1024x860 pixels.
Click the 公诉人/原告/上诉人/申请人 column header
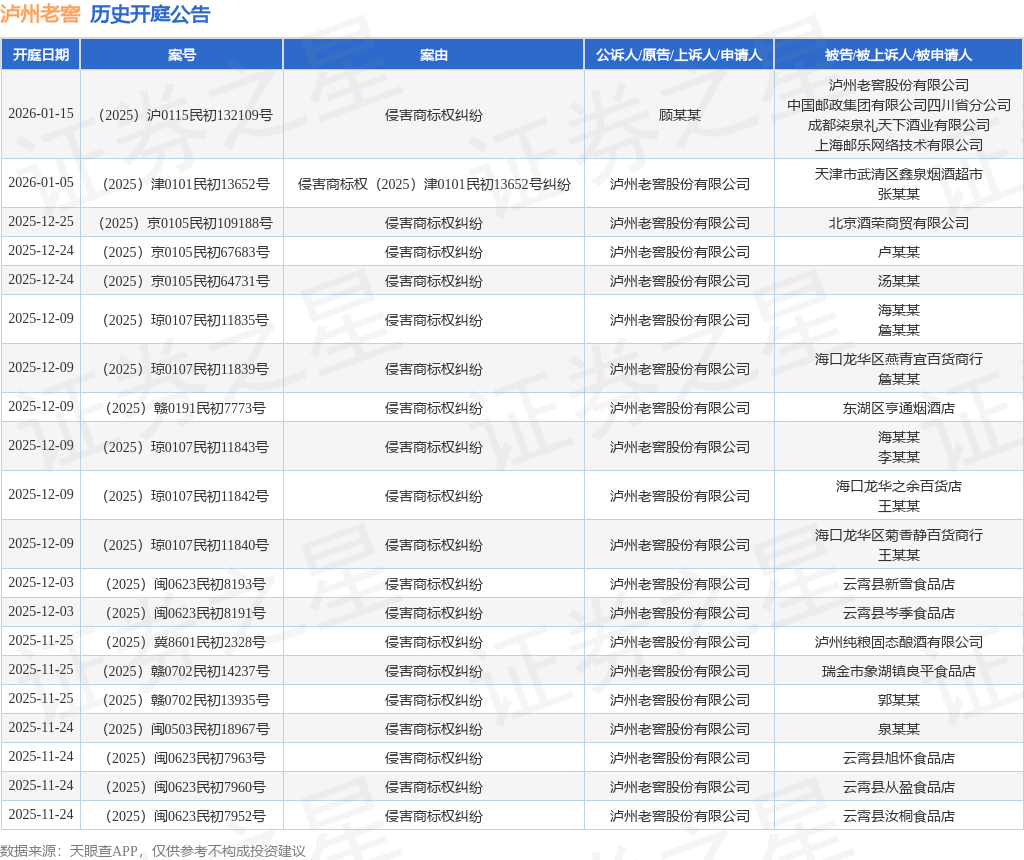tap(679, 55)
